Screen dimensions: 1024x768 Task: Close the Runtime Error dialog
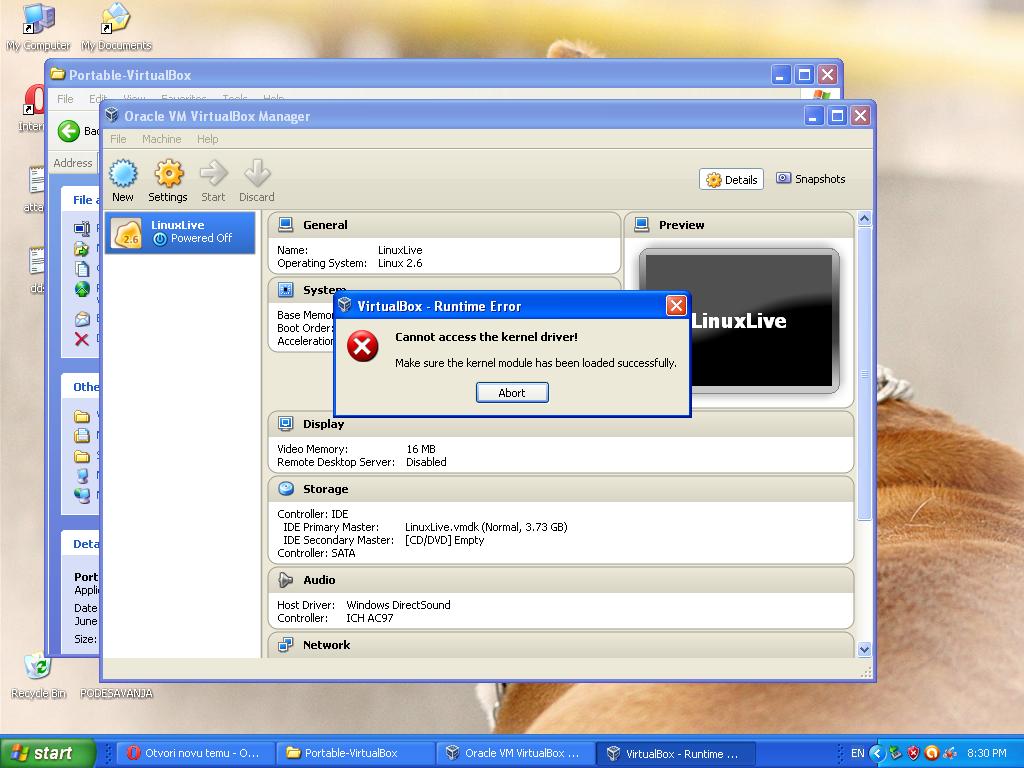click(676, 306)
